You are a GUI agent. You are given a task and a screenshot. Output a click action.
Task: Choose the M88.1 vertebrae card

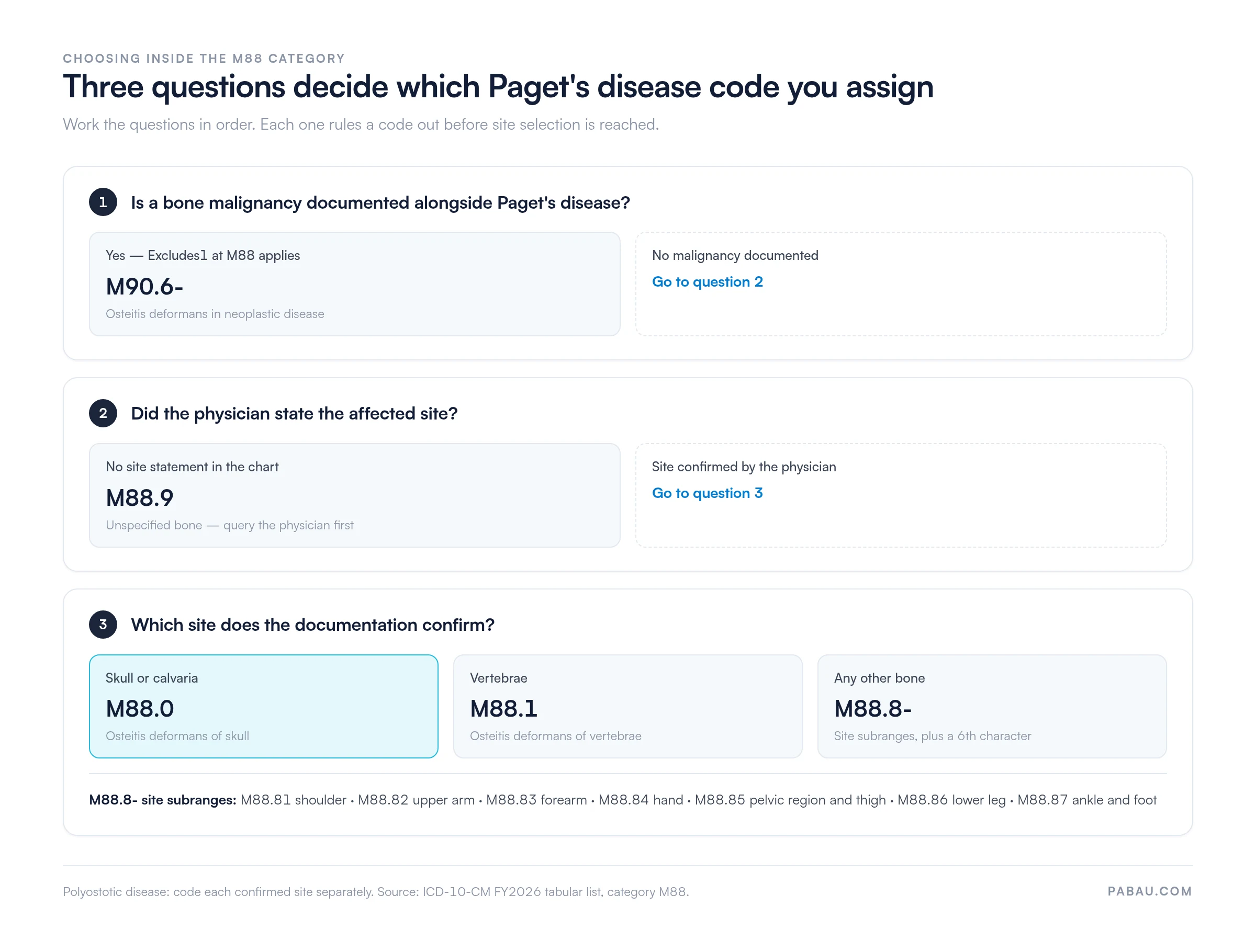[627, 706]
